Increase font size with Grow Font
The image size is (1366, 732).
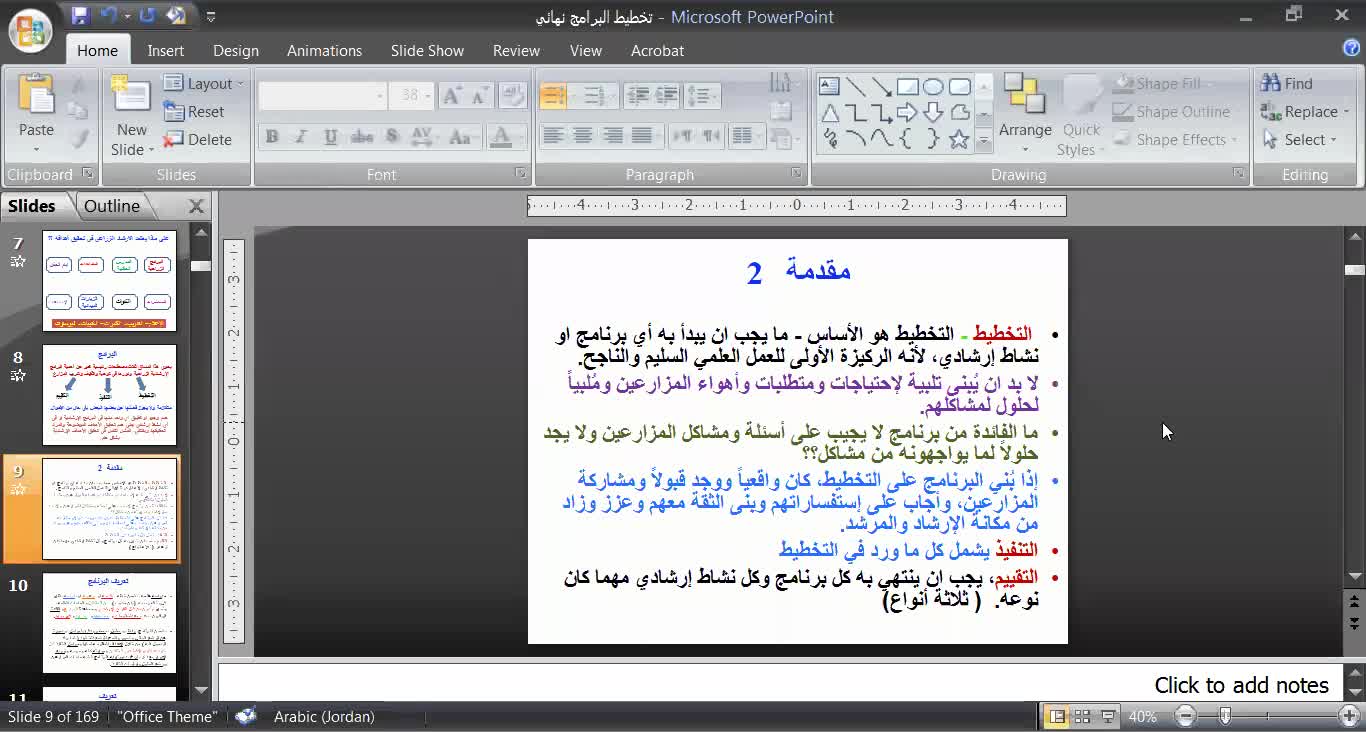pos(451,95)
